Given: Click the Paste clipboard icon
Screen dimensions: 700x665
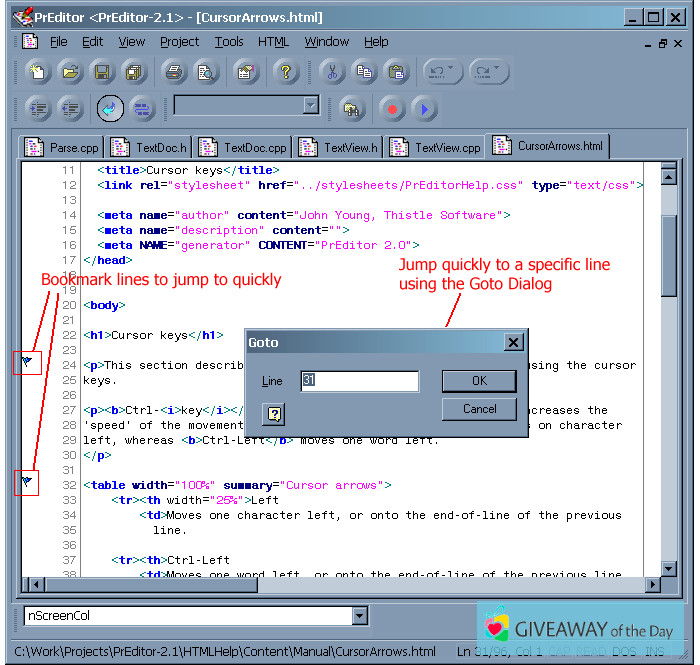Looking at the screenshot, I should click(x=396, y=72).
